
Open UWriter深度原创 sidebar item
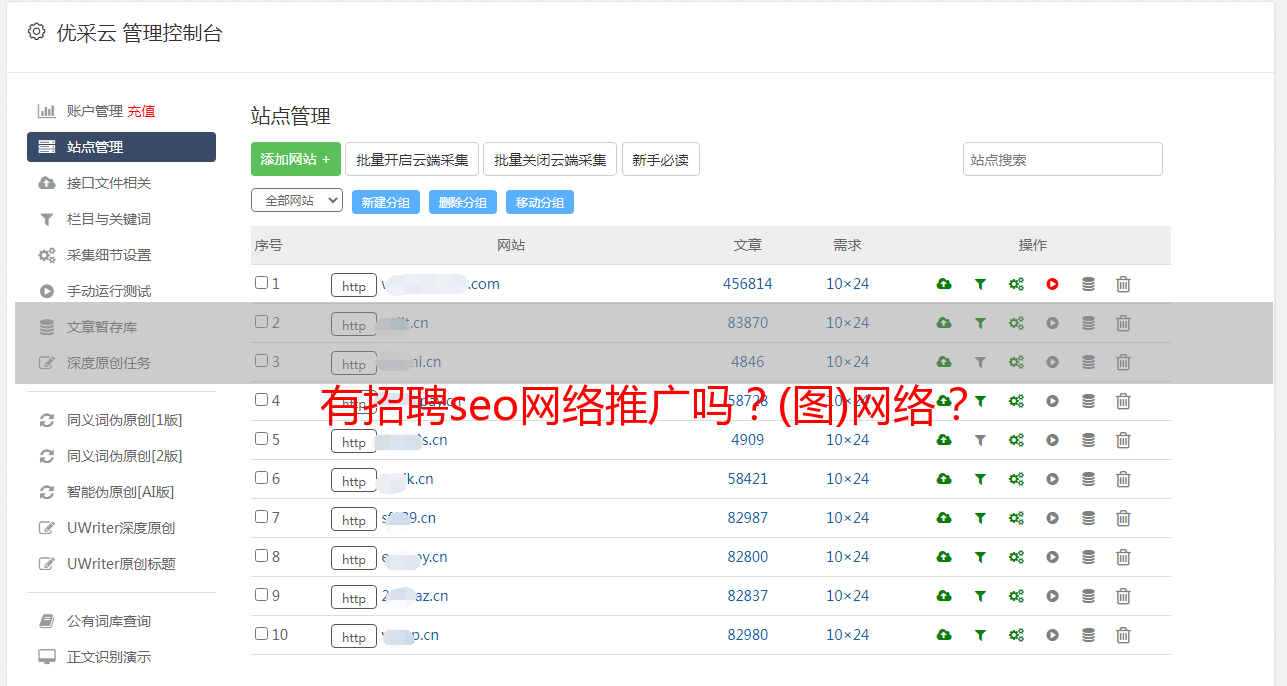point(121,528)
